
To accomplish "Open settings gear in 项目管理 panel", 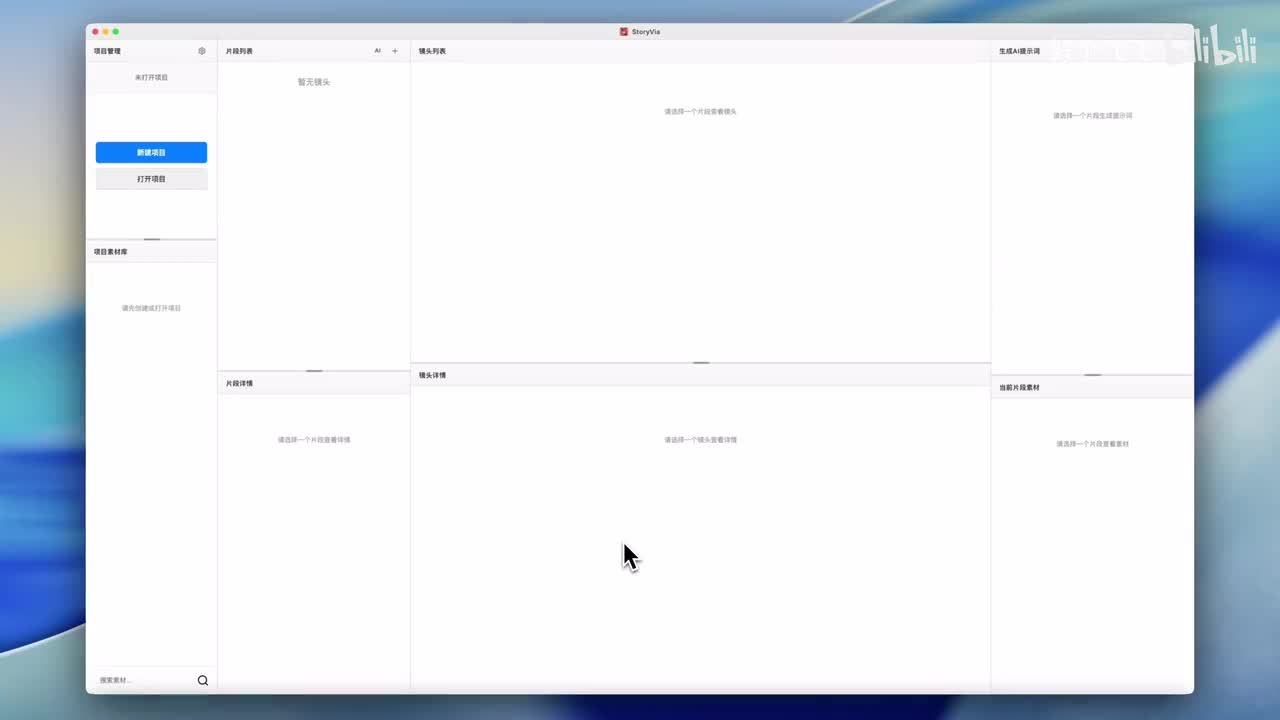I will [202, 51].
